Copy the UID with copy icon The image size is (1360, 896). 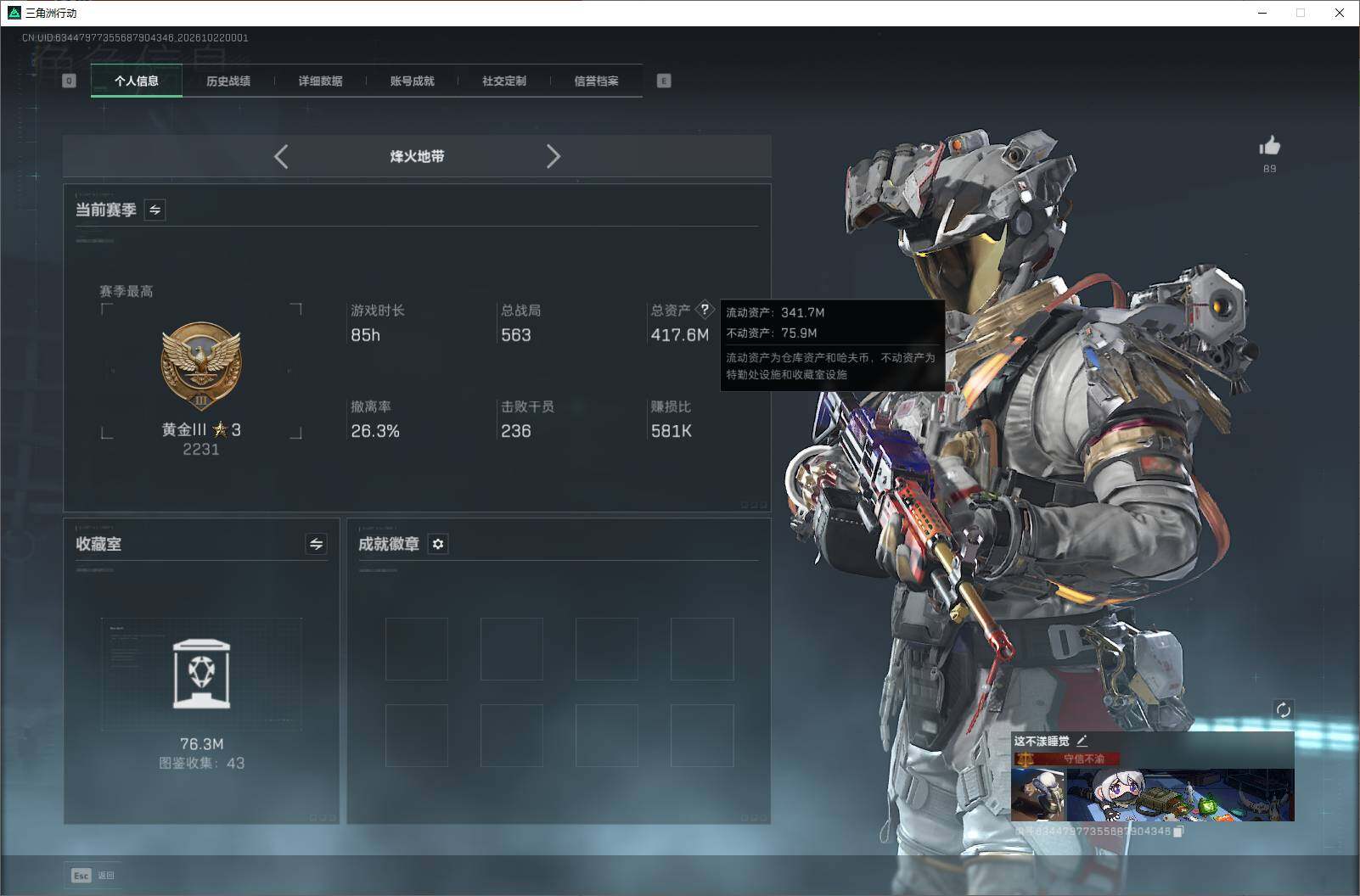click(1178, 832)
